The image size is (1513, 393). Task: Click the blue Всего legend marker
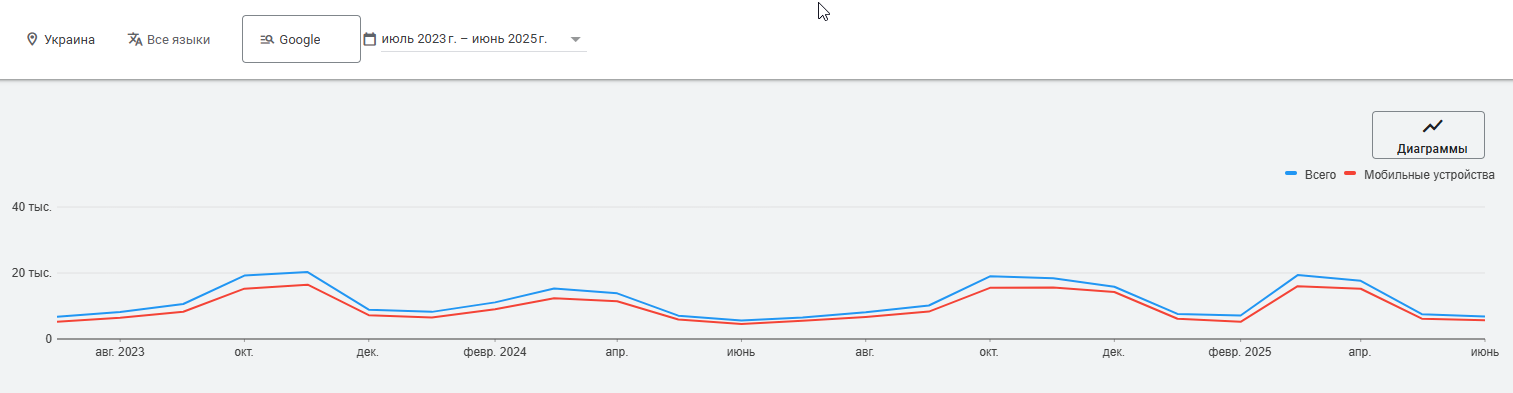pos(1291,174)
